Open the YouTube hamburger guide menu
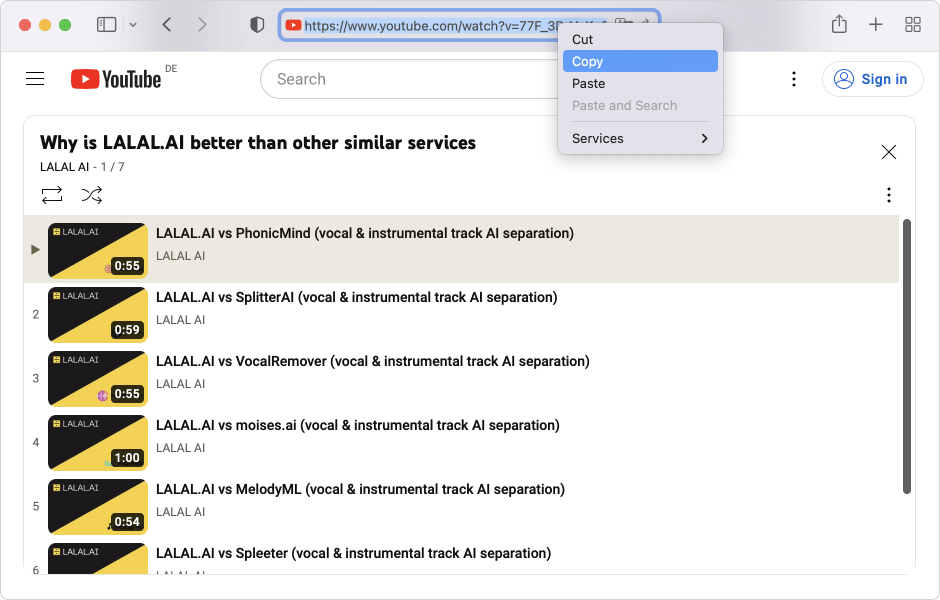 click(x=35, y=79)
